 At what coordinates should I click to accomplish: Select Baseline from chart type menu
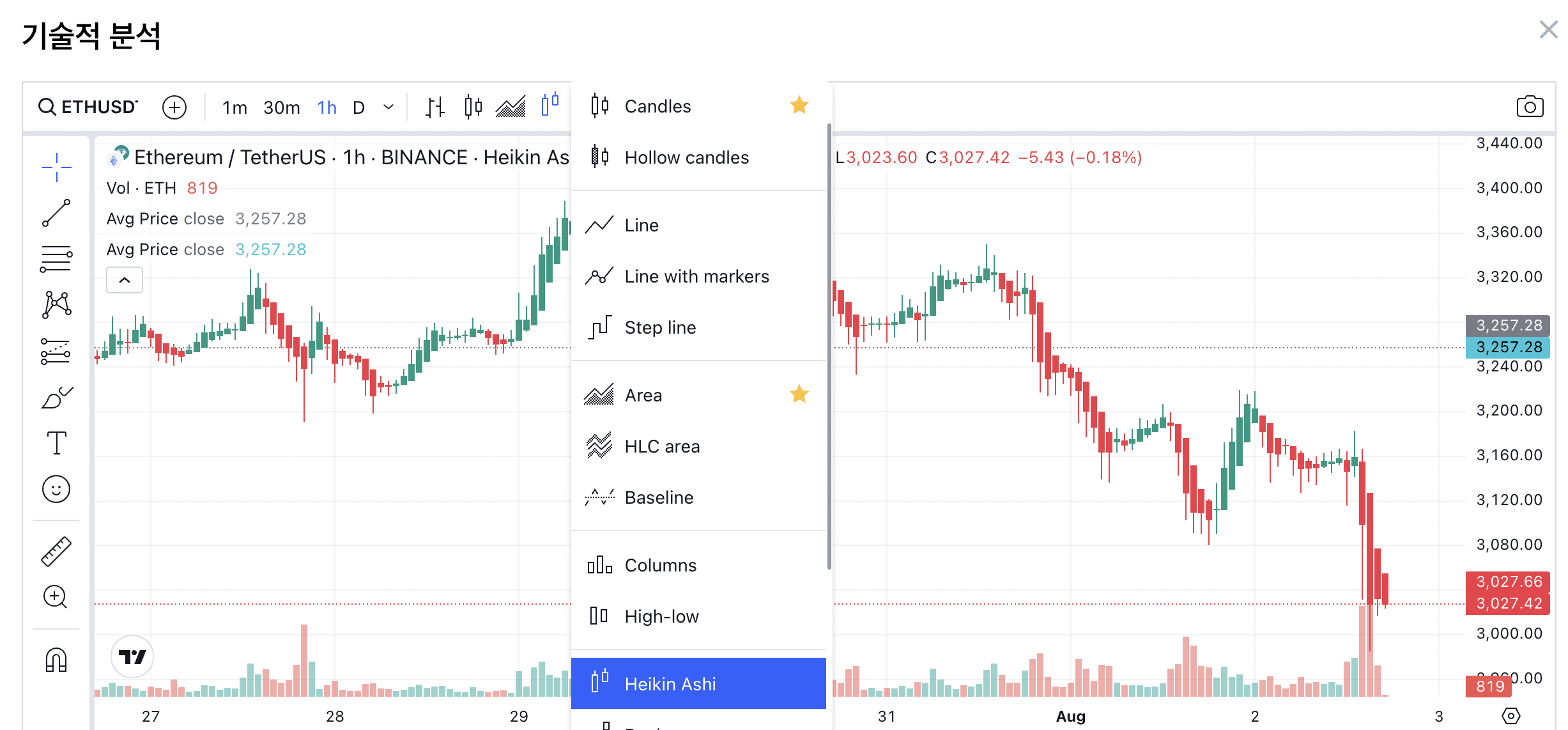point(659,497)
